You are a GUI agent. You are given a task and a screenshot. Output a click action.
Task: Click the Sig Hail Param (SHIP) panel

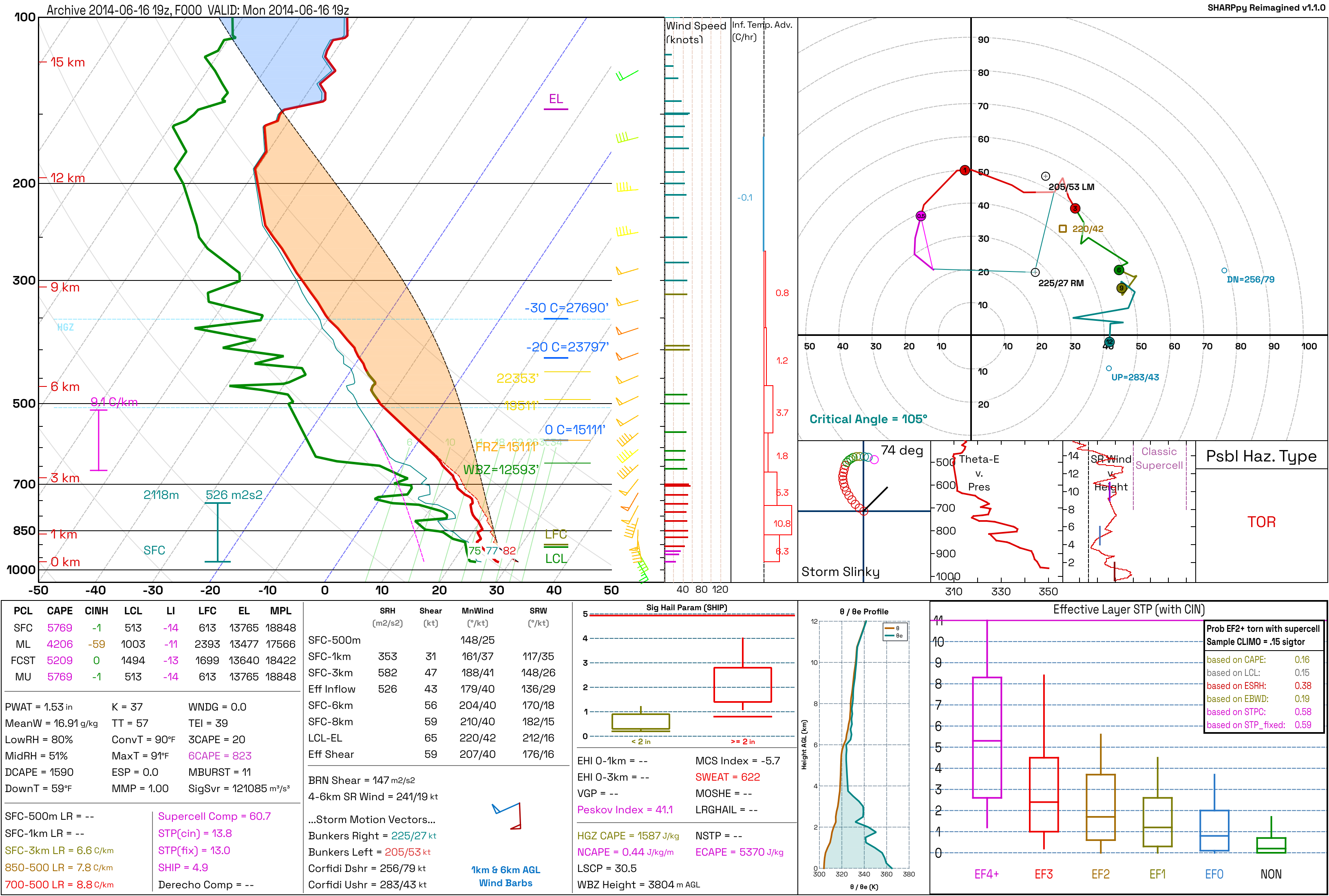(686, 675)
